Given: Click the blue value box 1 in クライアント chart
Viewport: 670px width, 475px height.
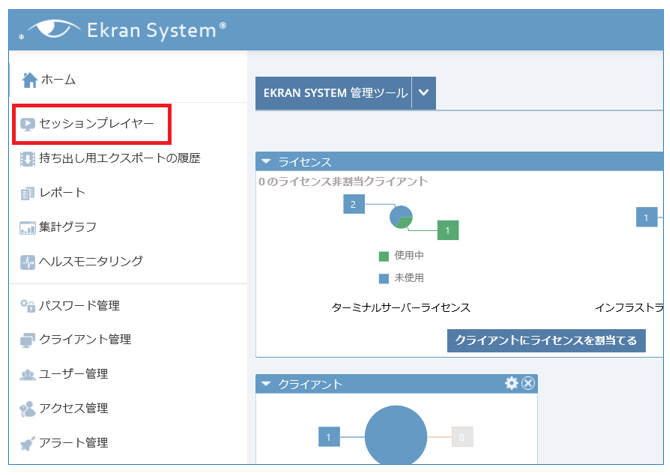Looking at the screenshot, I should point(329,437).
